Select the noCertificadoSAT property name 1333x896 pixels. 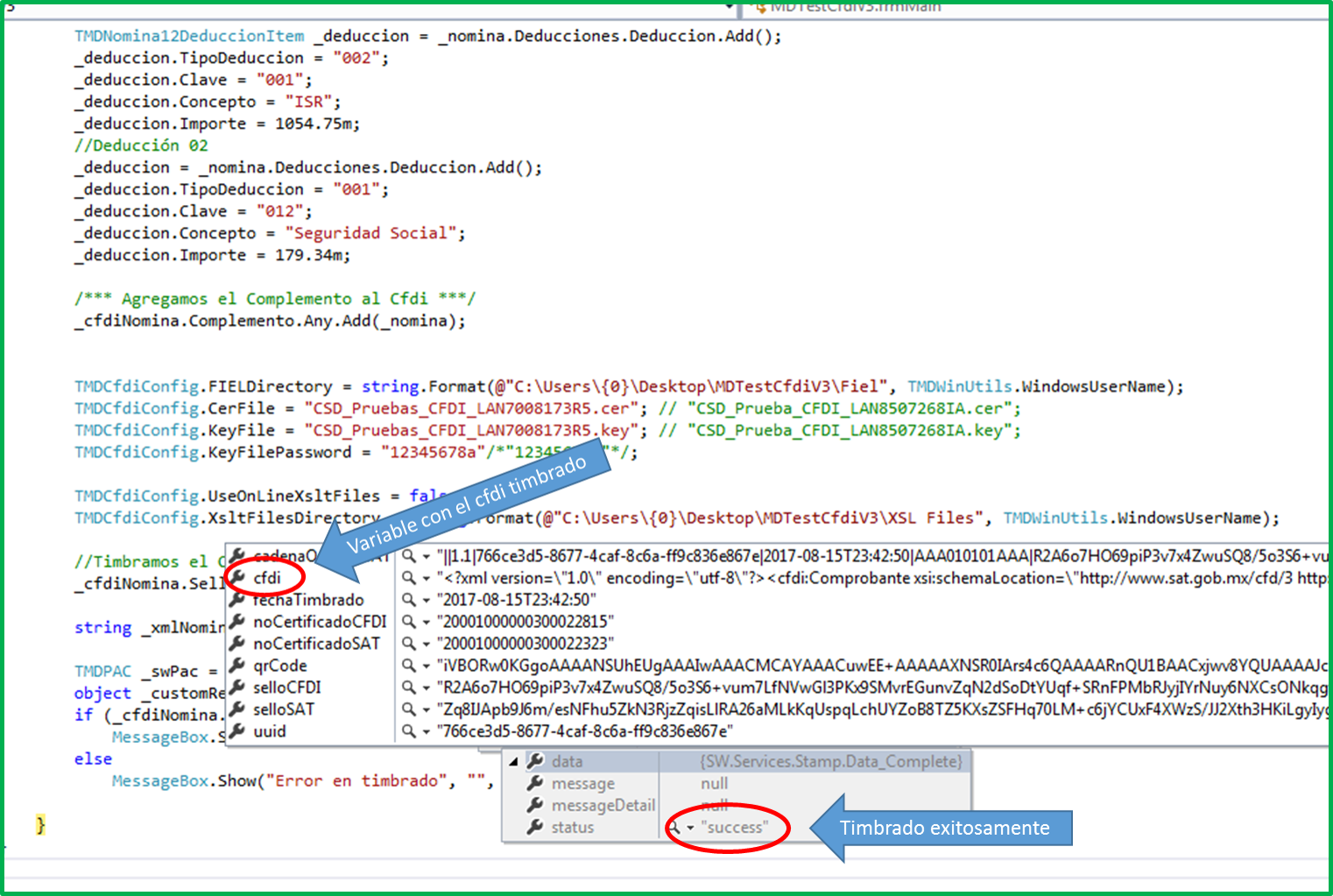pos(317,644)
